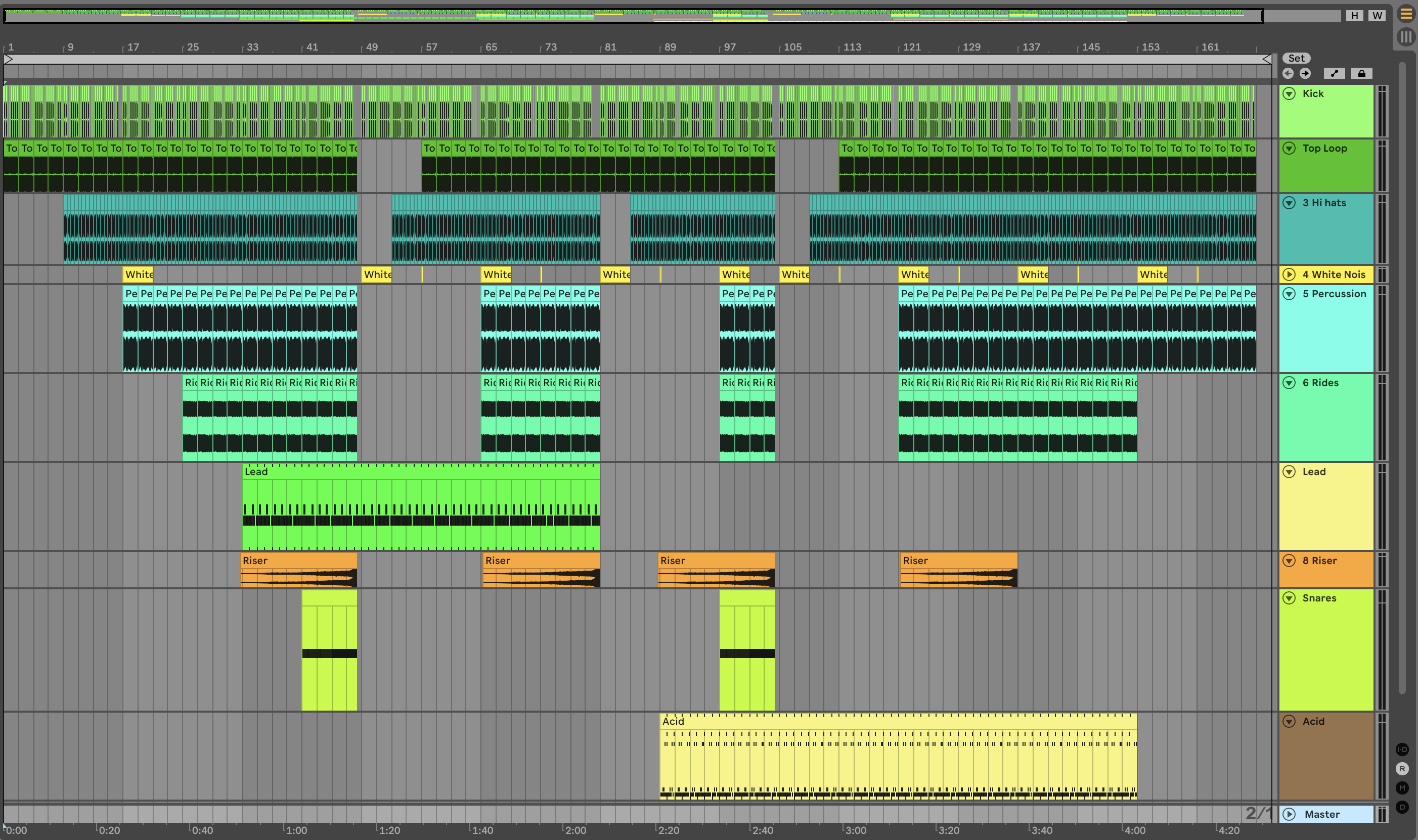This screenshot has height=840, width=1418.
Task: Click the W optimize arrangement width button
Action: [1377, 16]
